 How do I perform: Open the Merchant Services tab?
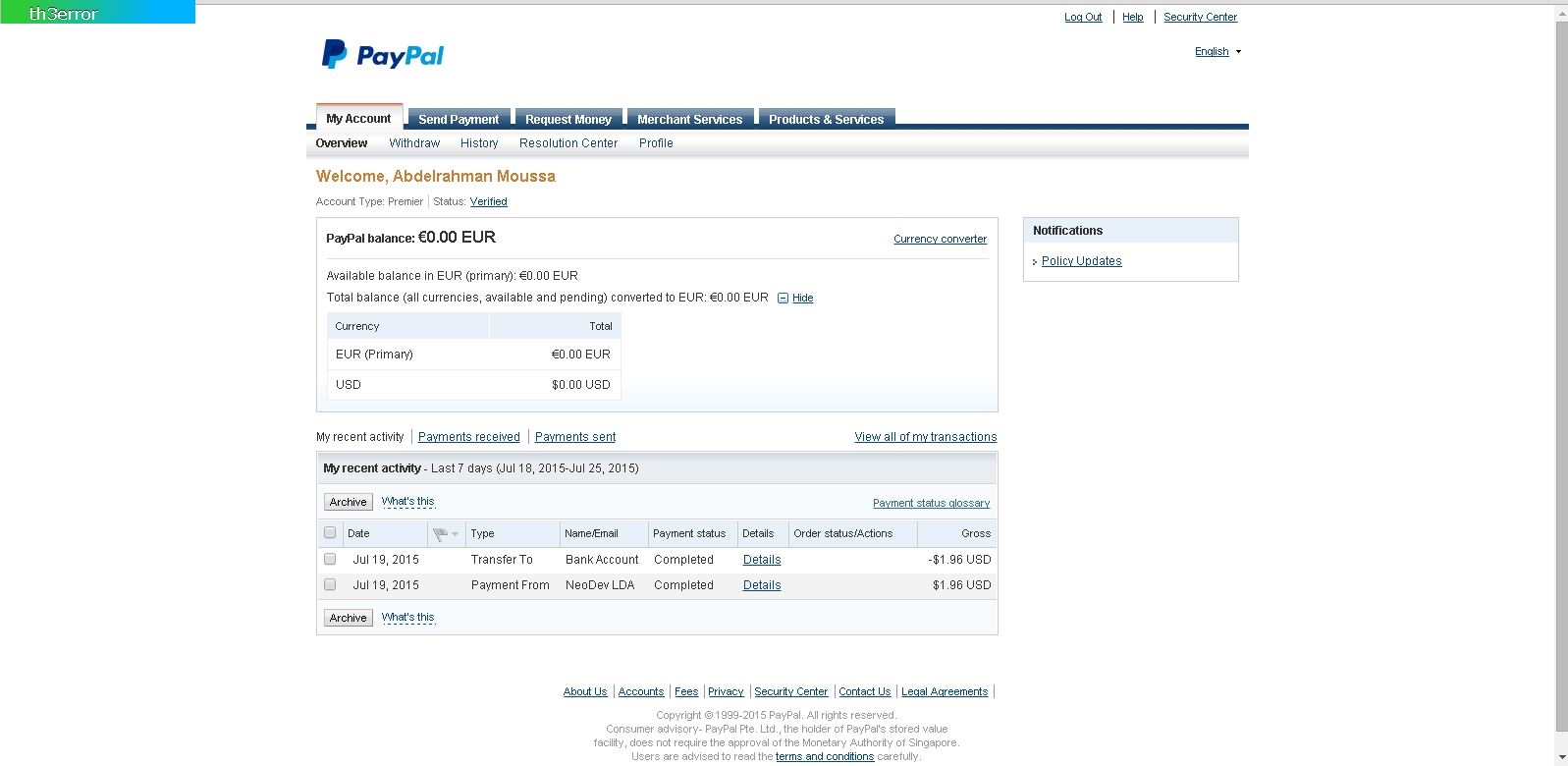[689, 119]
